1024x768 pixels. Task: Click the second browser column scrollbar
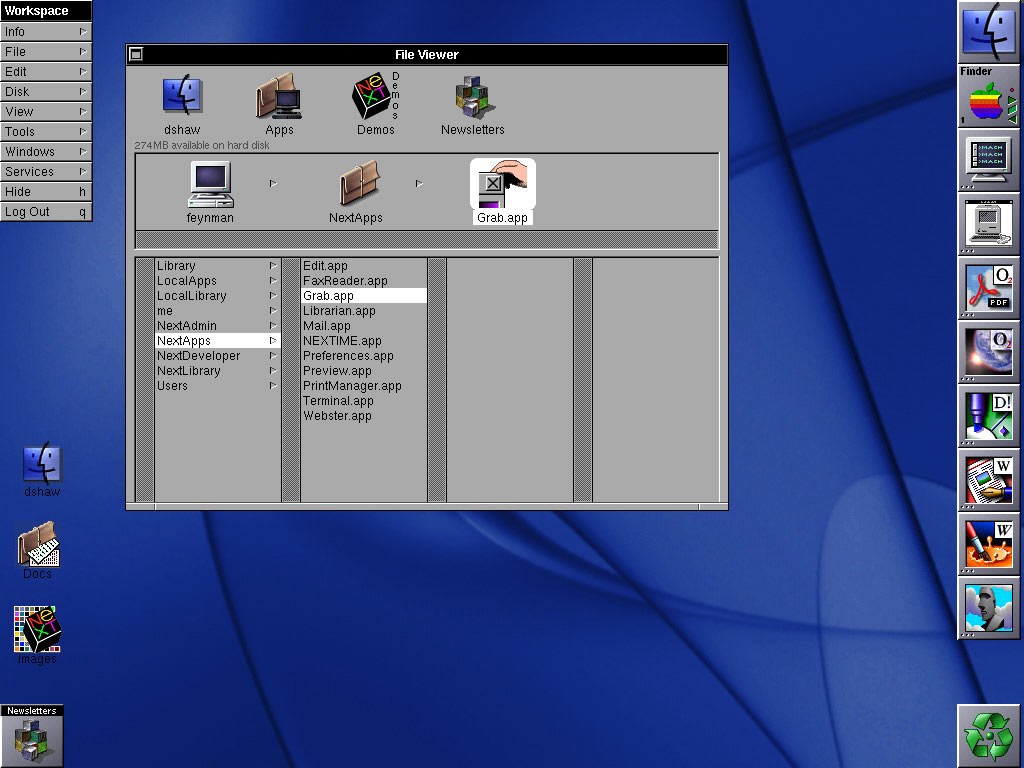(291, 379)
